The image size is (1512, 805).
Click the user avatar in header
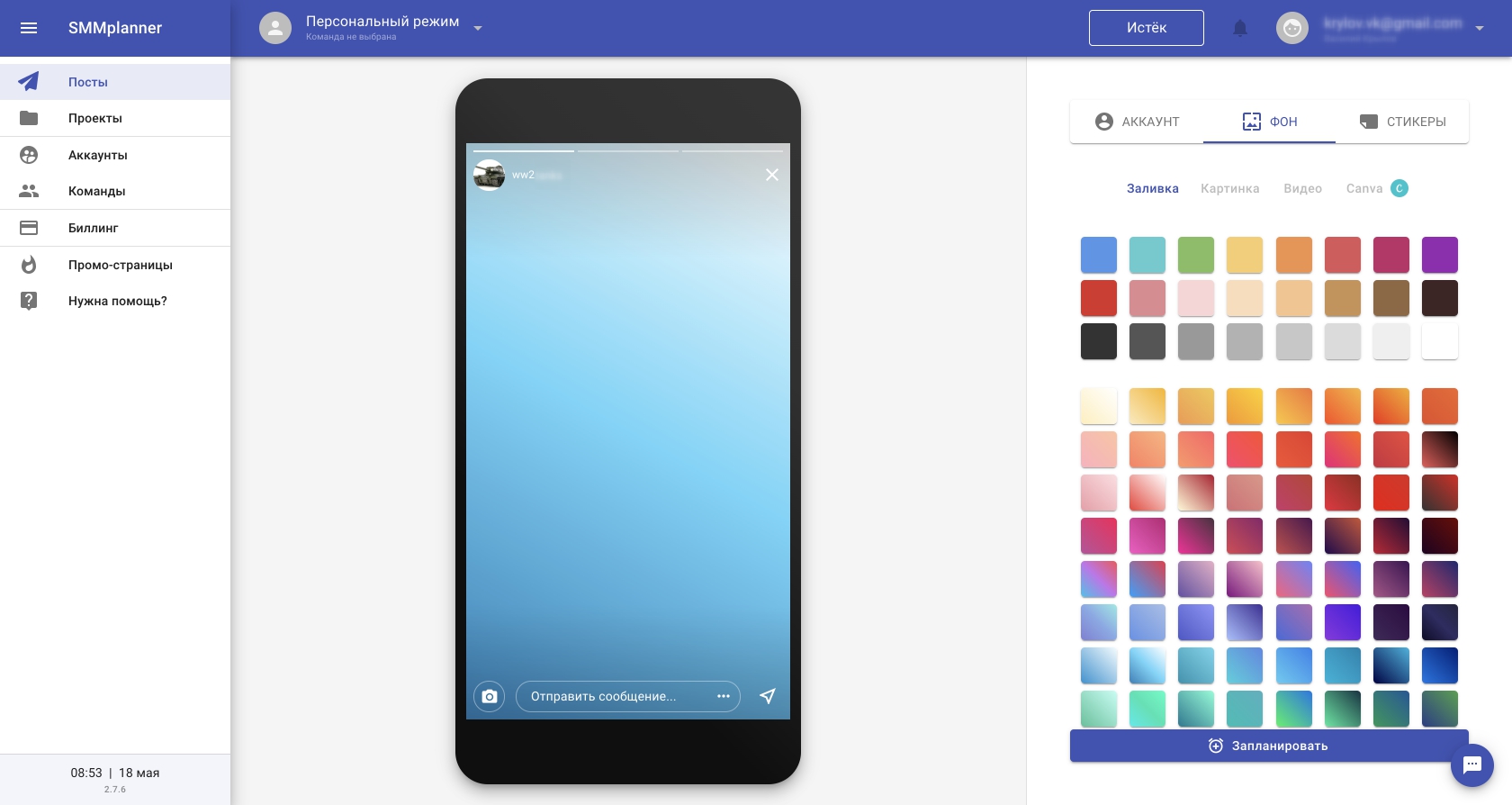pyautogui.click(x=1292, y=28)
